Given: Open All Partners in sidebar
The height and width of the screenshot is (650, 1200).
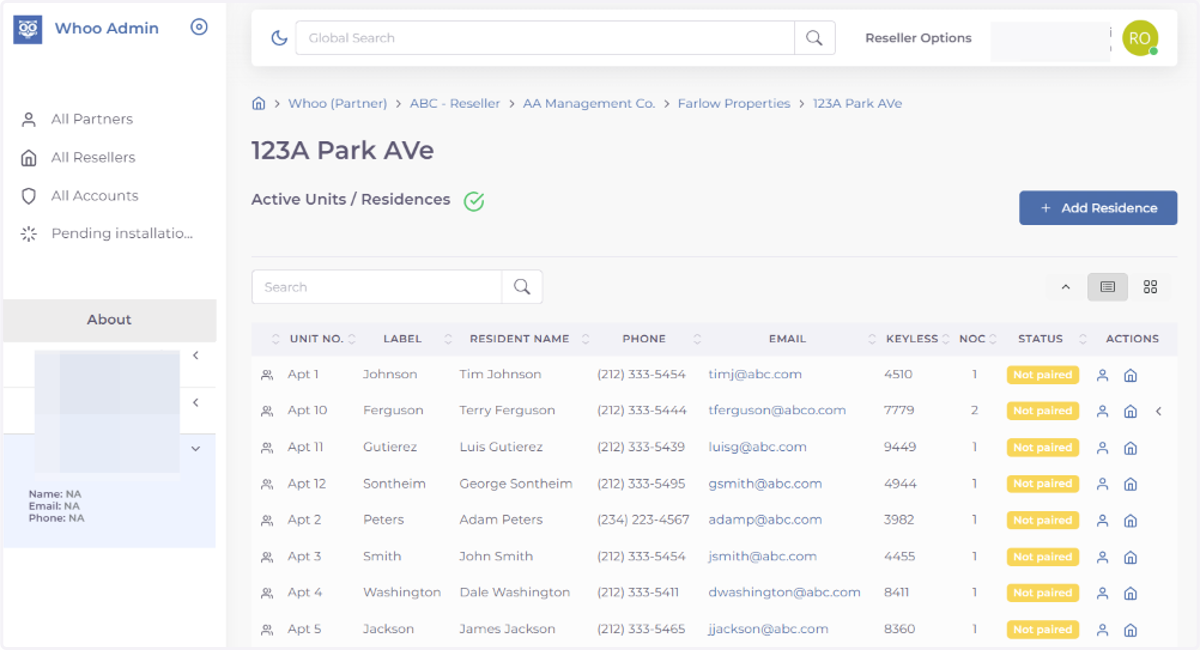Looking at the screenshot, I should pyautogui.click(x=92, y=119).
